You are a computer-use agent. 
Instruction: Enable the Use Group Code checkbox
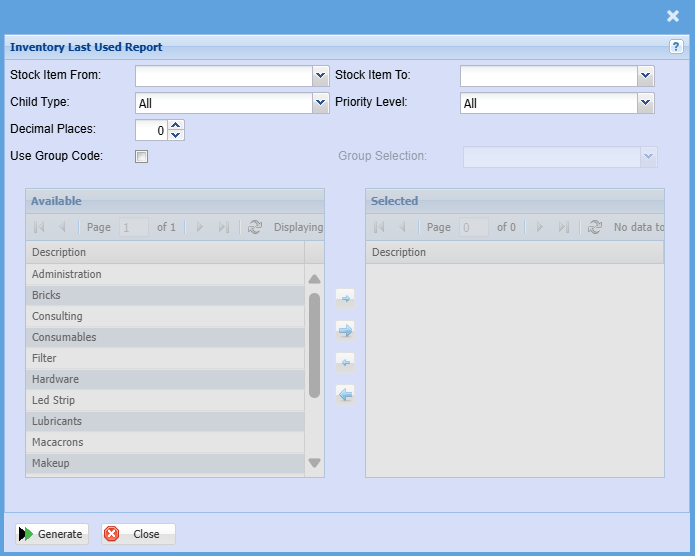141,156
